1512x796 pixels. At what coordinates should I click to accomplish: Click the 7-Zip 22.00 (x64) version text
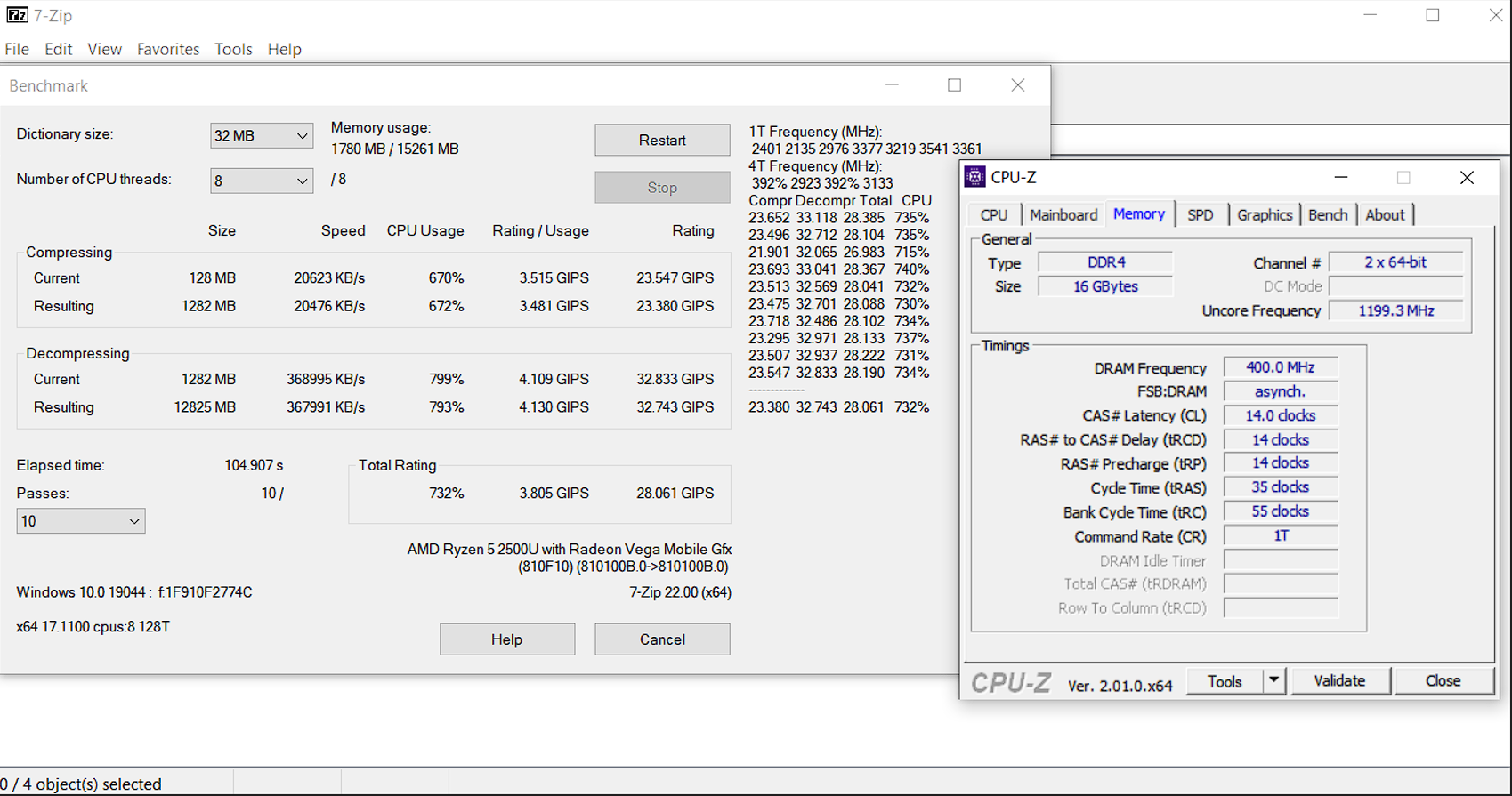click(680, 592)
